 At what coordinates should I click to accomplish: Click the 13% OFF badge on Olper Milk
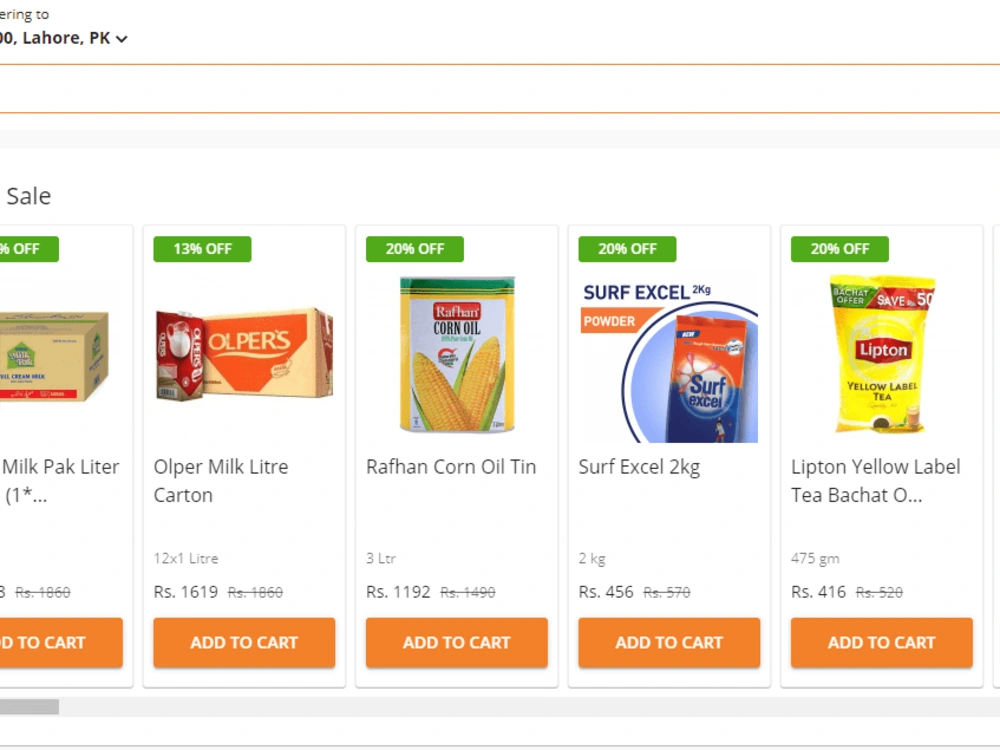pyautogui.click(x=201, y=248)
